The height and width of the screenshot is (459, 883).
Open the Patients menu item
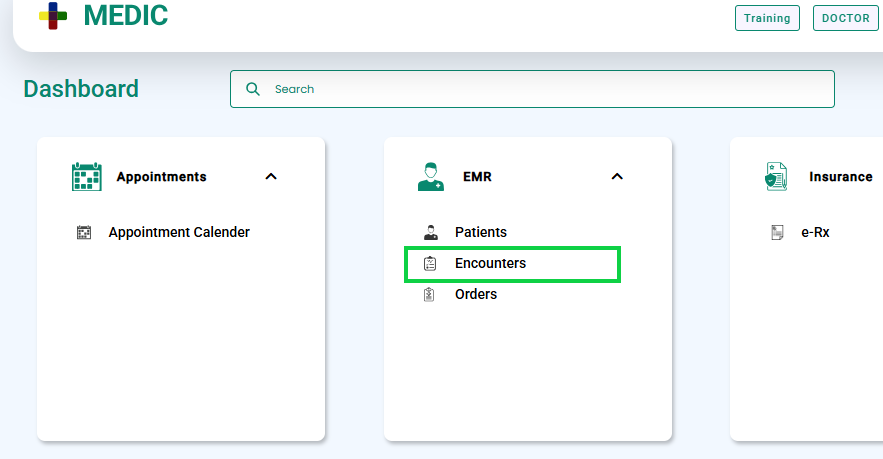[x=481, y=232]
